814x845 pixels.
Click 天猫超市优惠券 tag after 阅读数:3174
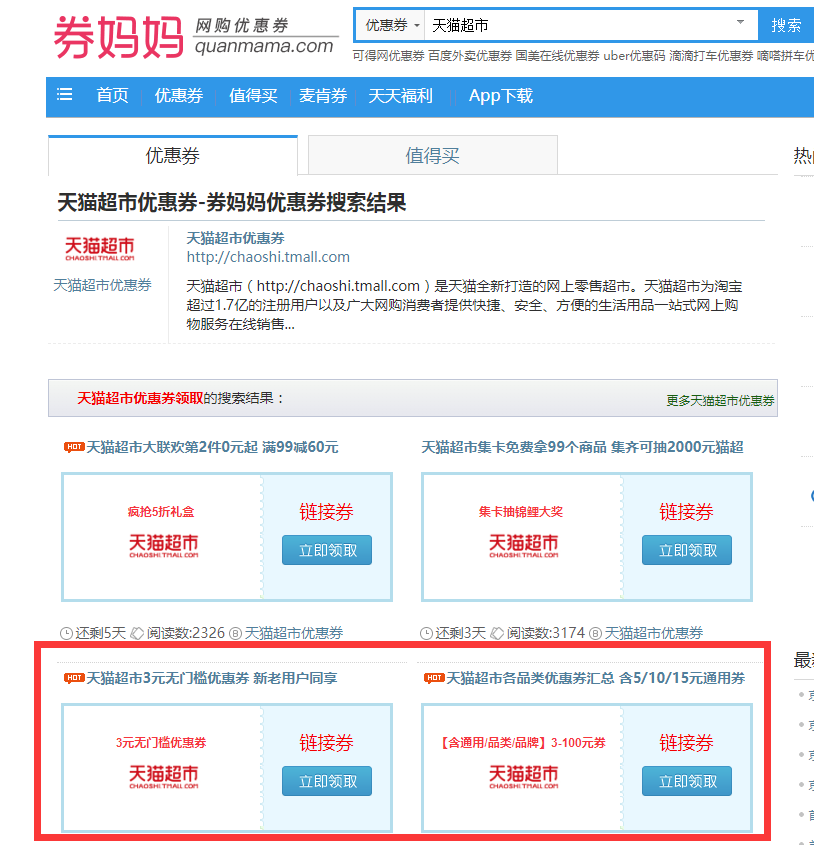coord(654,633)
